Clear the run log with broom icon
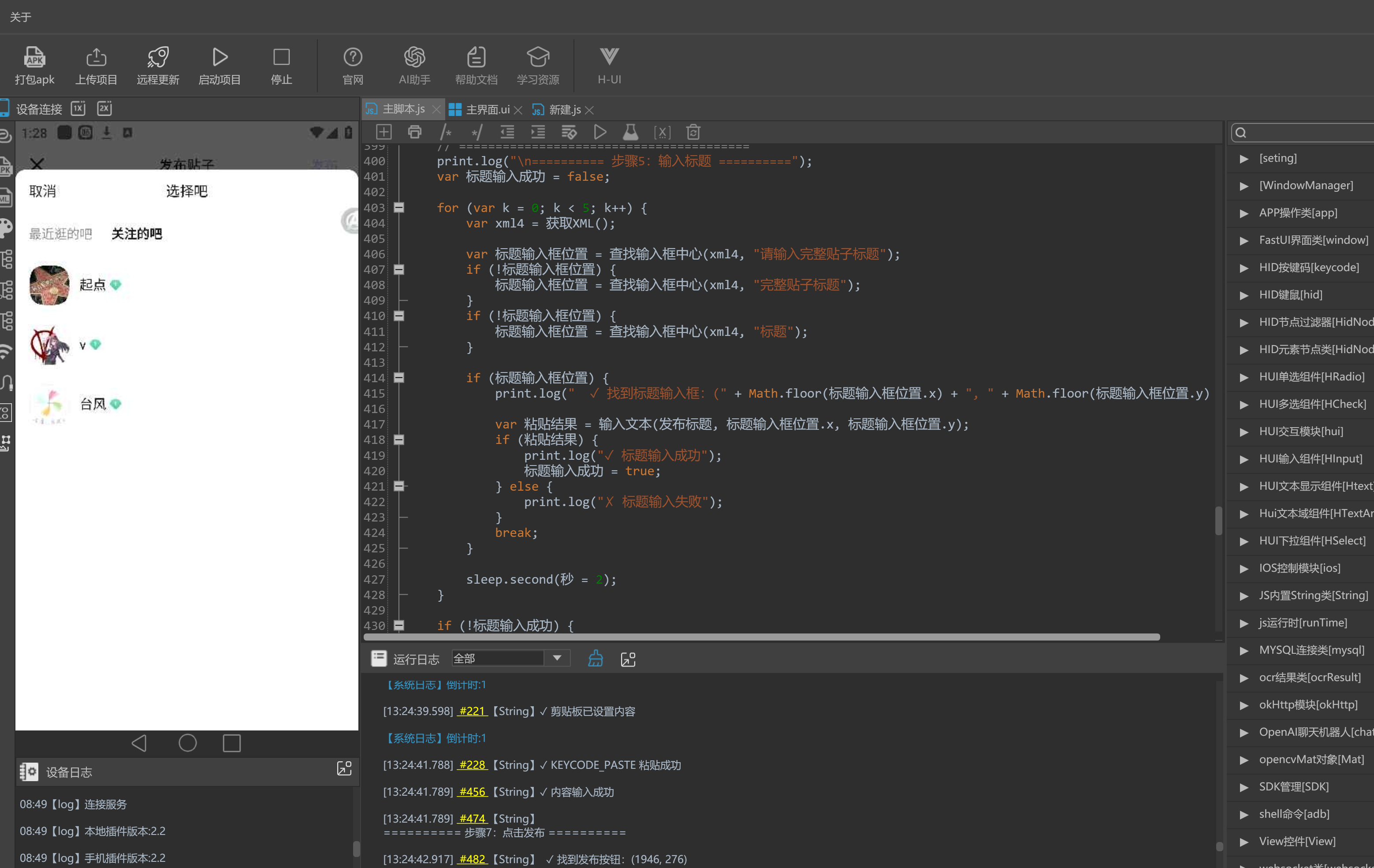This screenshot has width=1374, height=868. (595, 659)
